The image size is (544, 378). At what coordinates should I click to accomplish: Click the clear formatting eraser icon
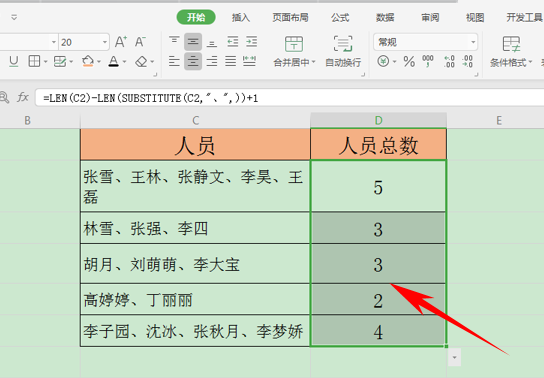click(141, 62)
